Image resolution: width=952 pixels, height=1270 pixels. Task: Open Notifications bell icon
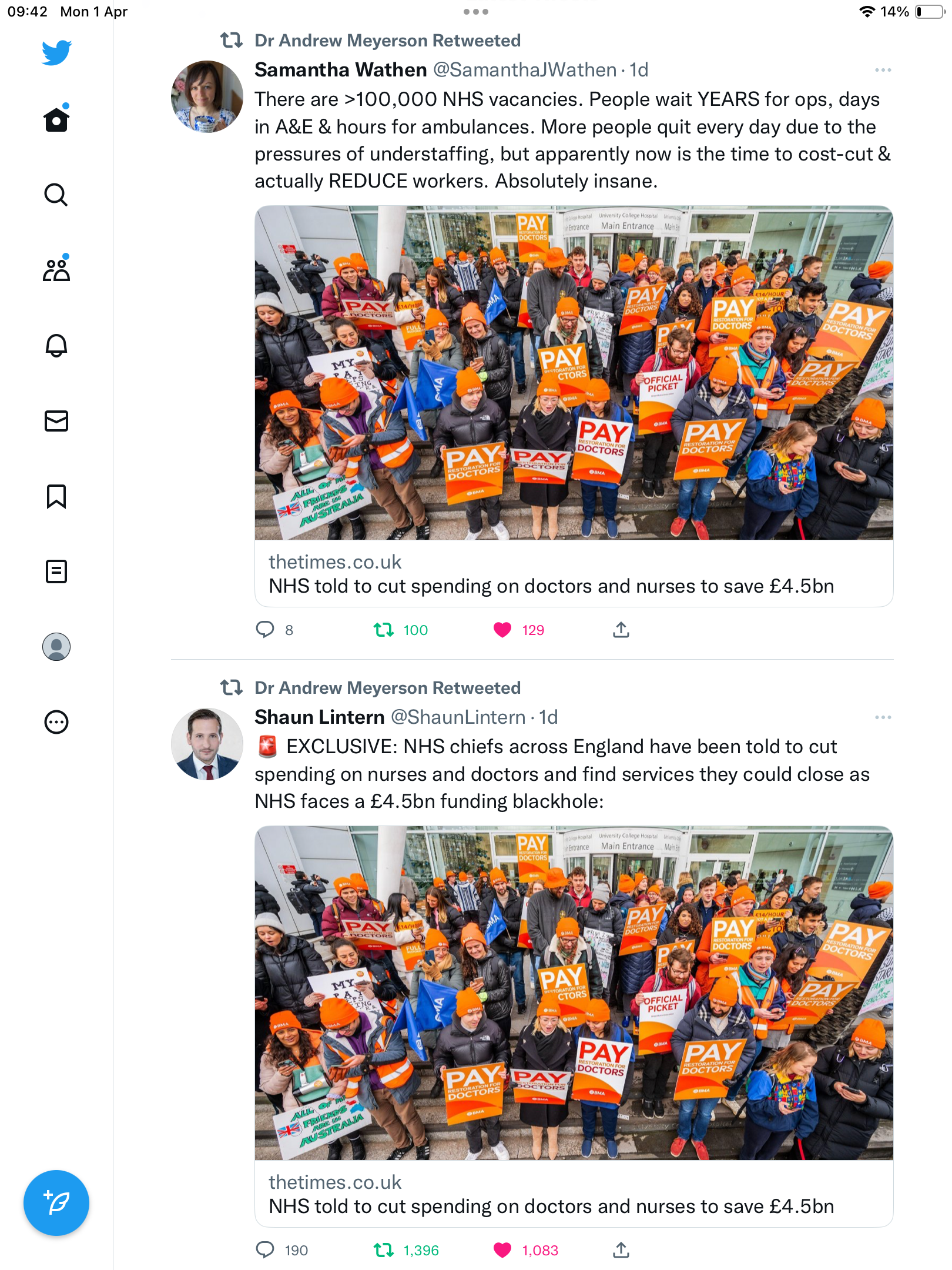click(56, 345)
